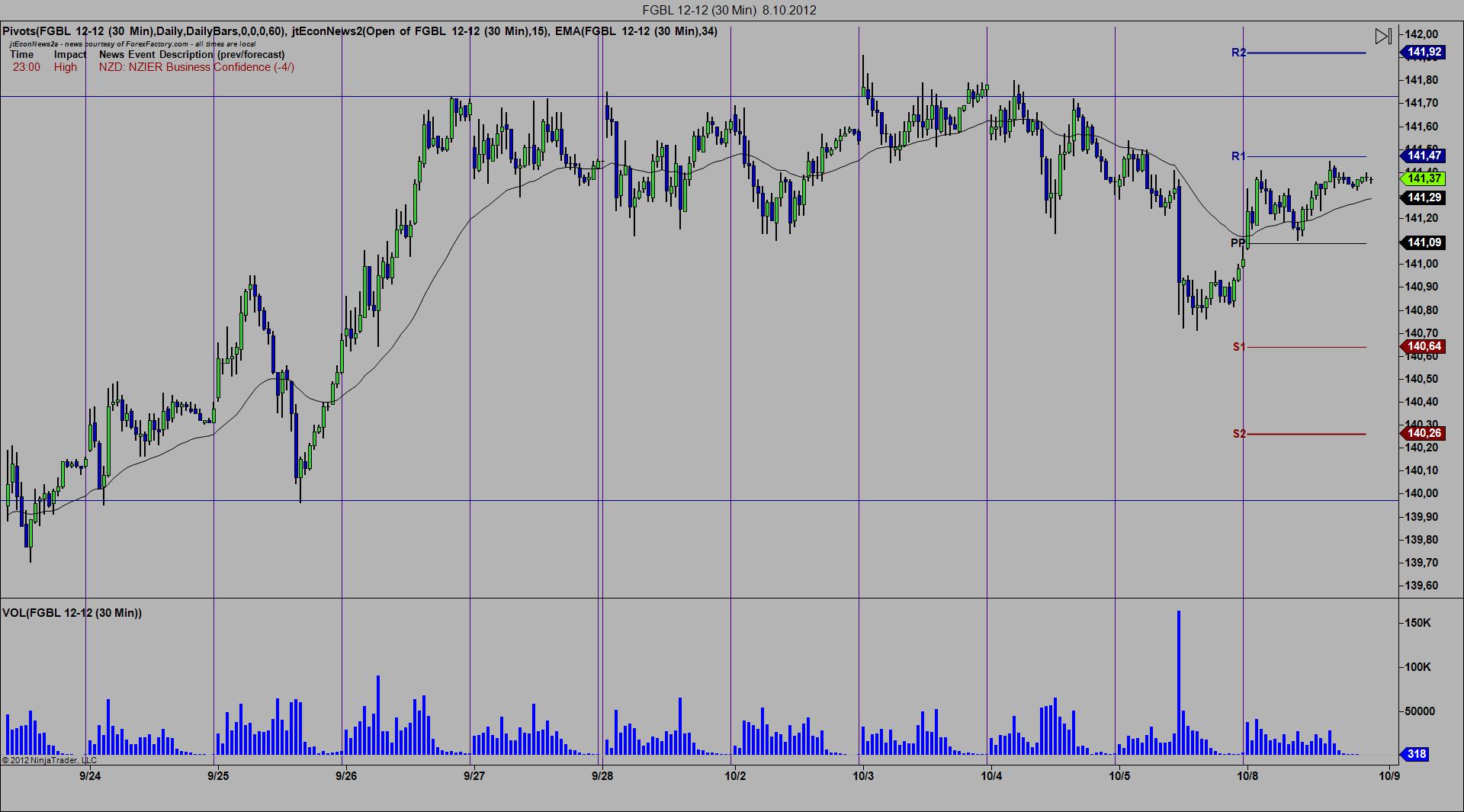Click the 141,92 R2 price marker
This screenshot has height=812, width=1464.
1422,53
